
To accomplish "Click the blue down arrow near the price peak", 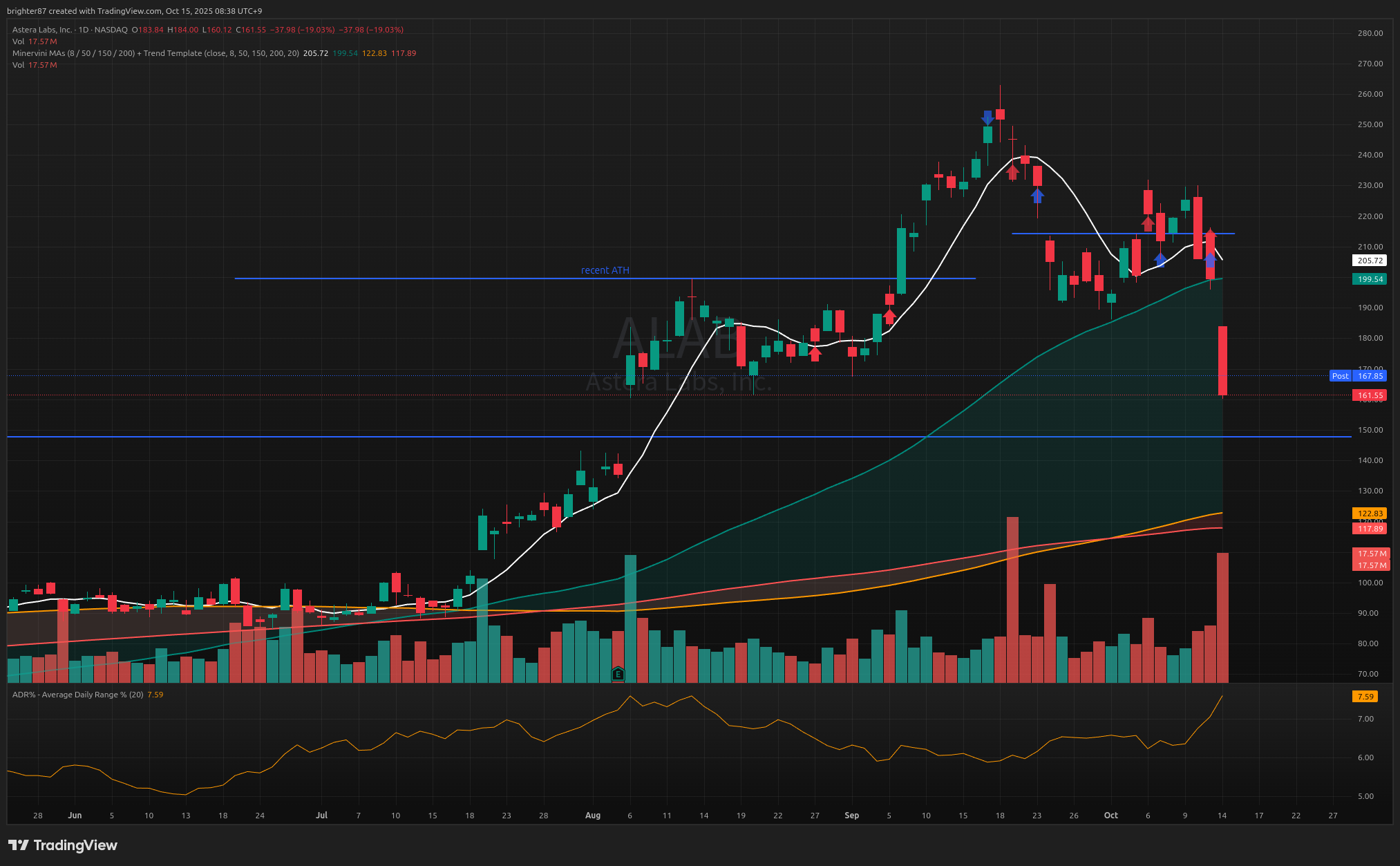I will [x=987, y=117].
